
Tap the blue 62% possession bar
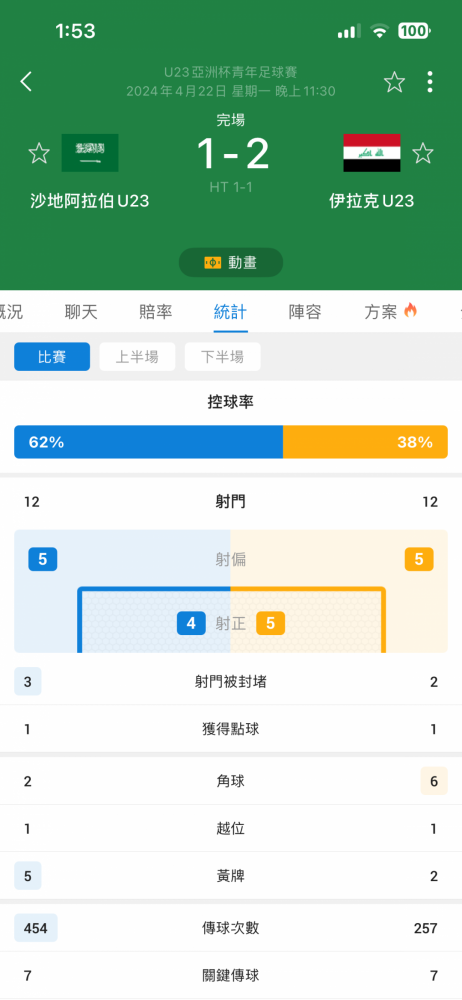tap(149, 442)
